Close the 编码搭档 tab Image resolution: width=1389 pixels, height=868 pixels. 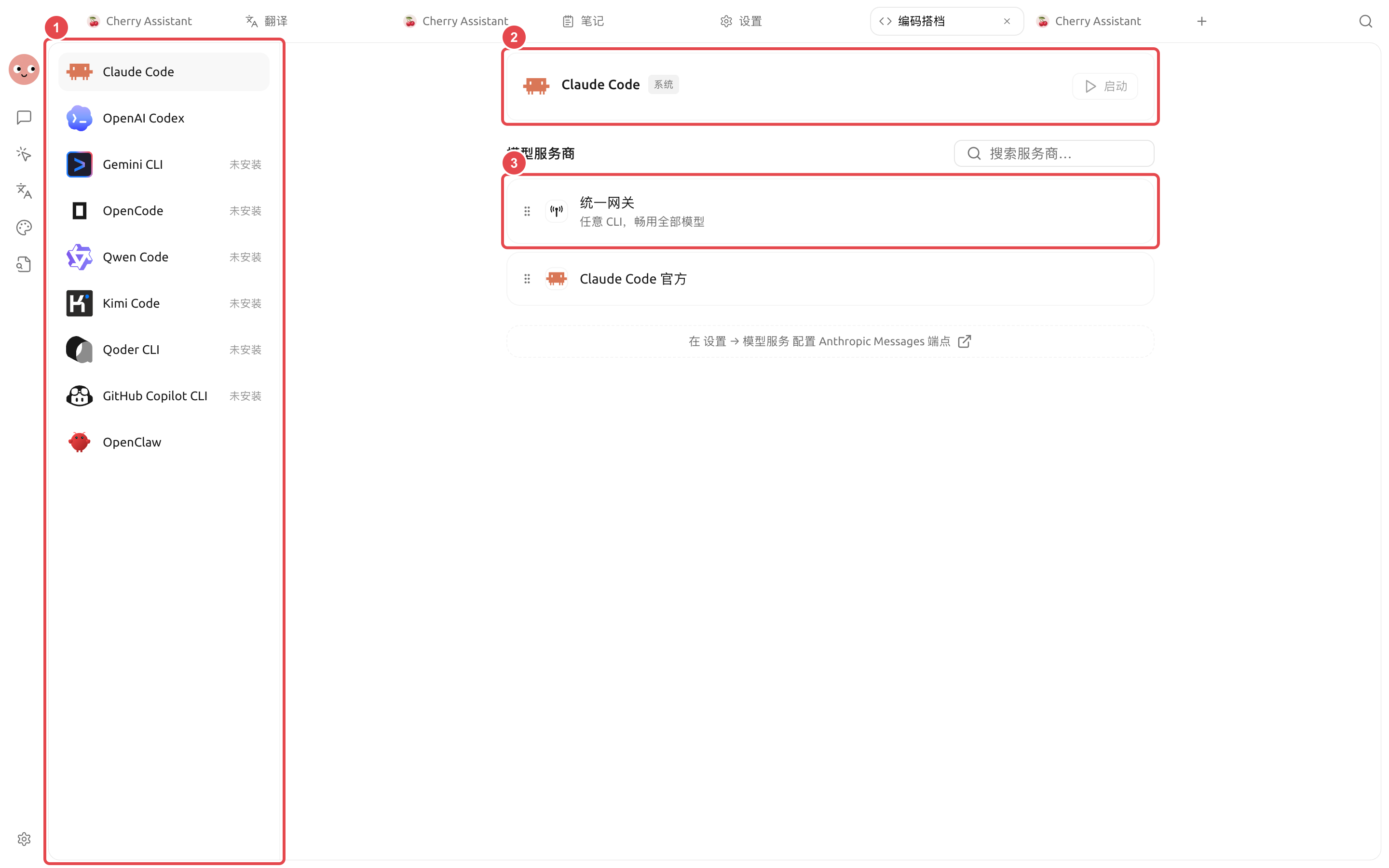click(1007, 21)
